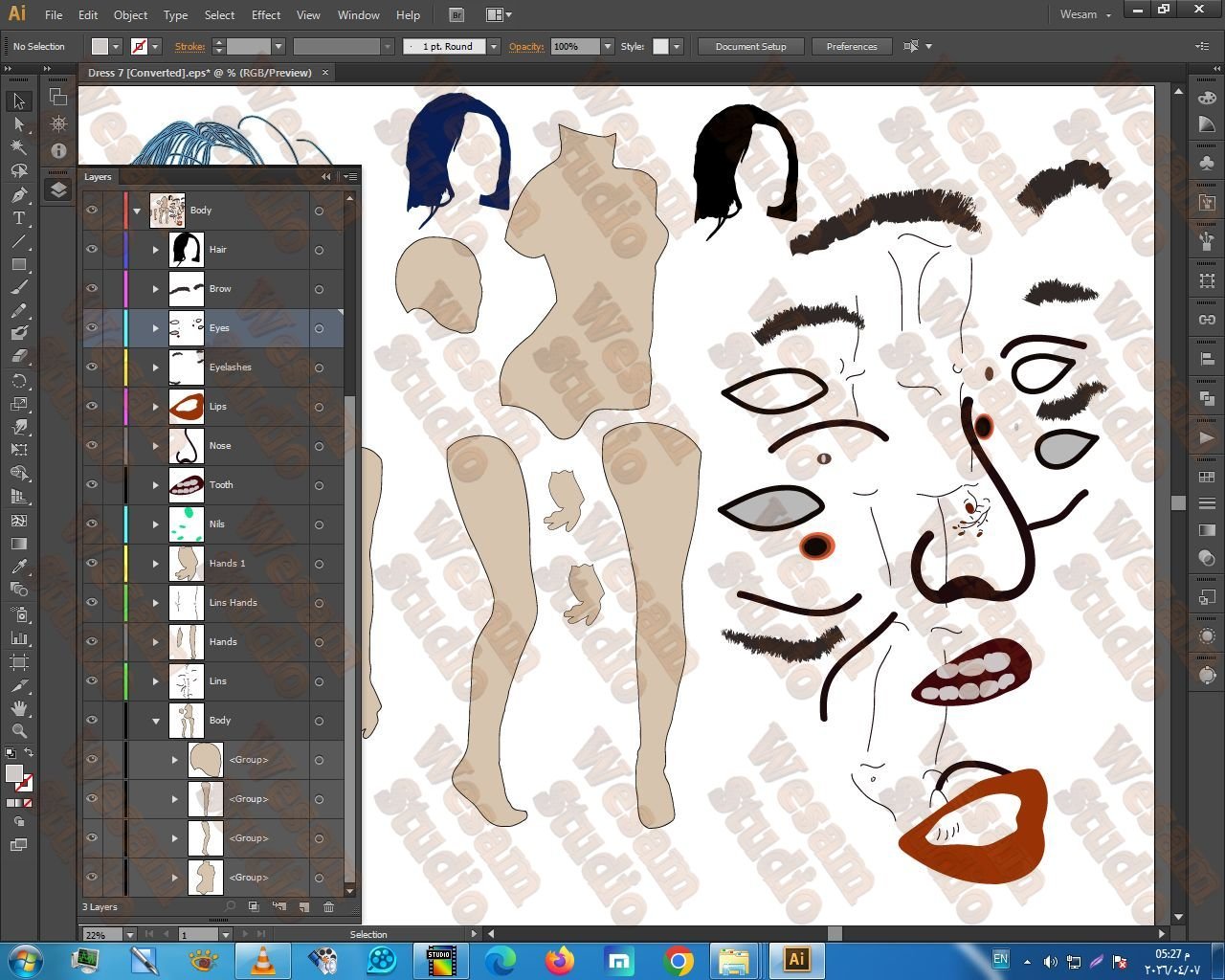Toggle visibility of the Eyelashes layer
Screen dimensions: 1225x980
coord(92,367)
